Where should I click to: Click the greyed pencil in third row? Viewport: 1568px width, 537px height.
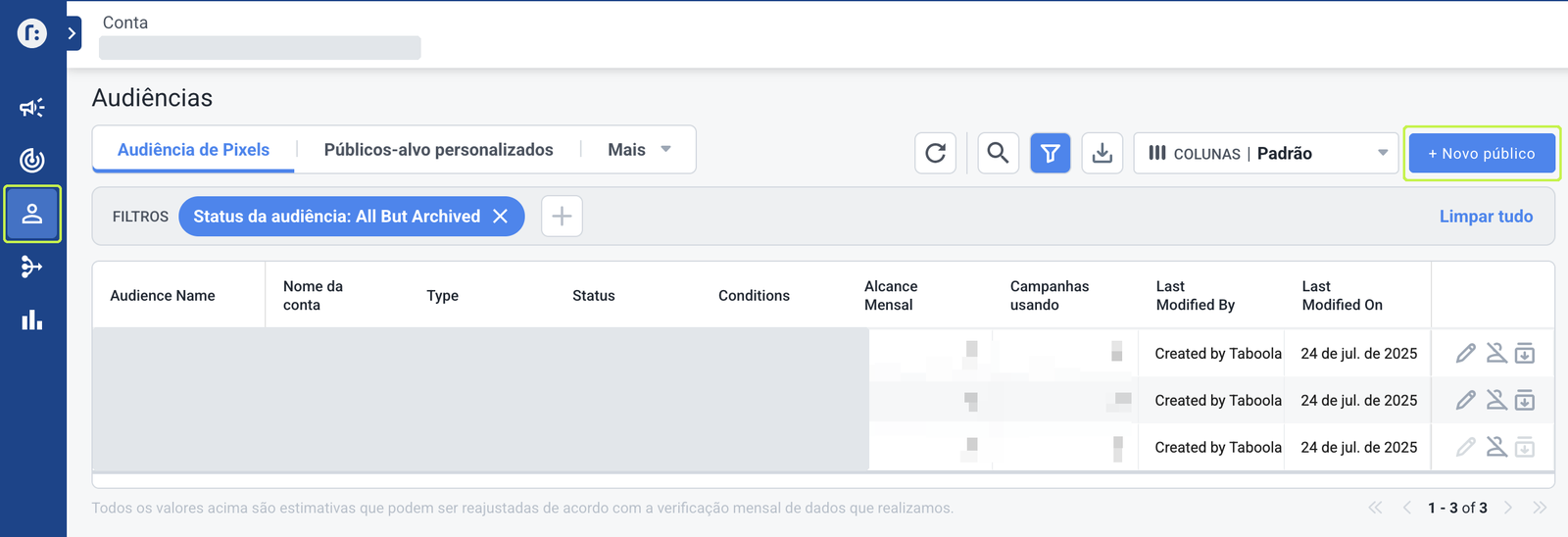coord(1466,447)
